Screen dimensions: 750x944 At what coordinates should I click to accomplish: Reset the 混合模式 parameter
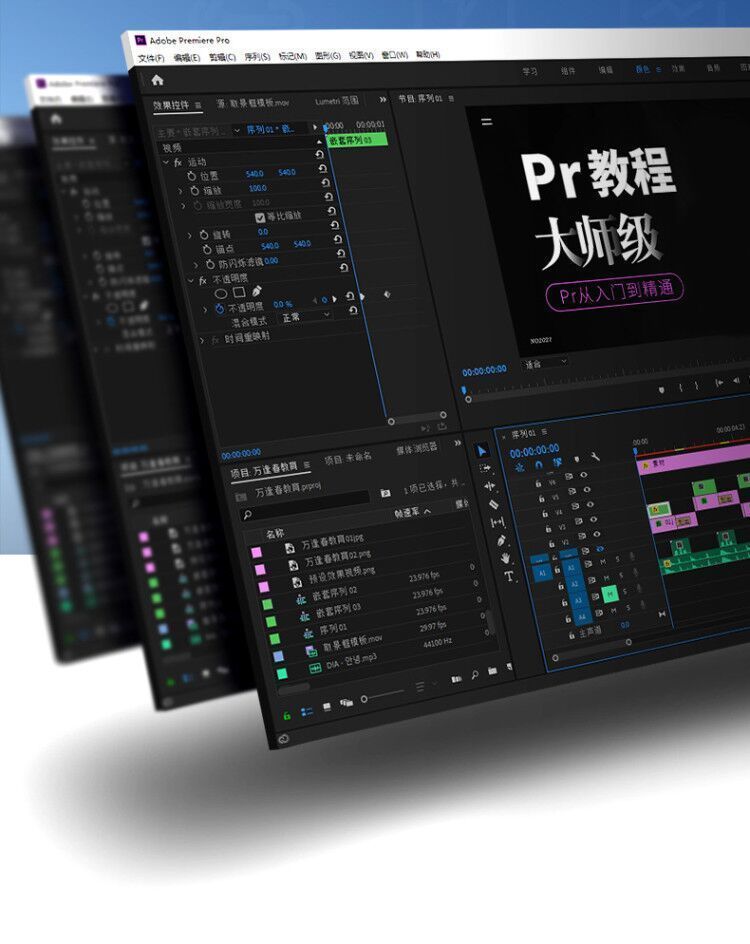coord(353,311)
